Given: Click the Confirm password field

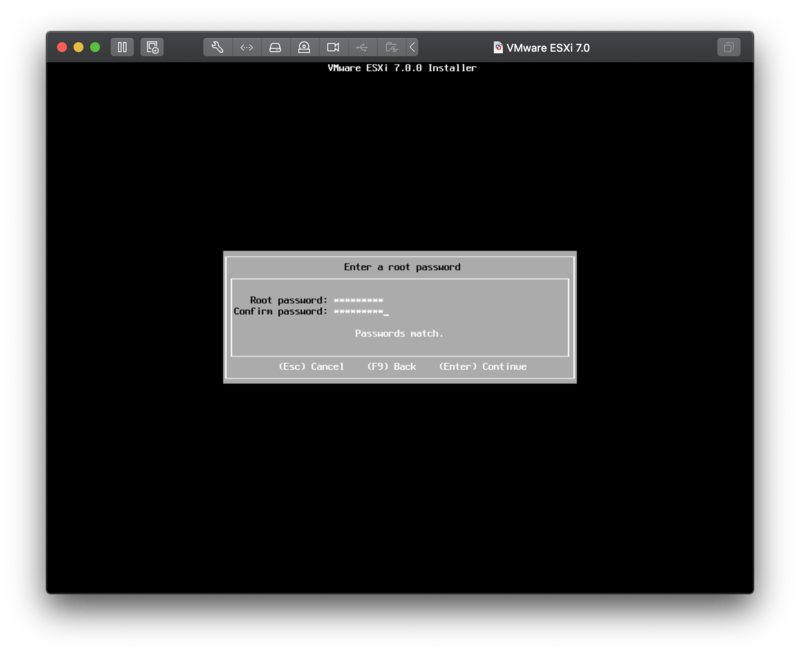Looking at the screenshot, I should [361, 311].
